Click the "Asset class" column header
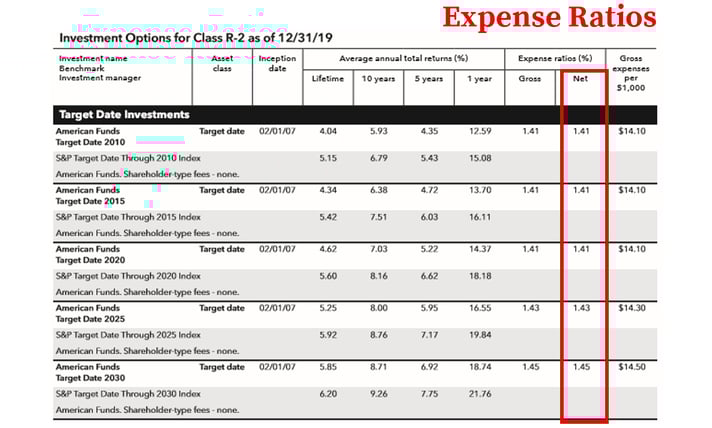This screenshot has height=428, width=712. 222,64
